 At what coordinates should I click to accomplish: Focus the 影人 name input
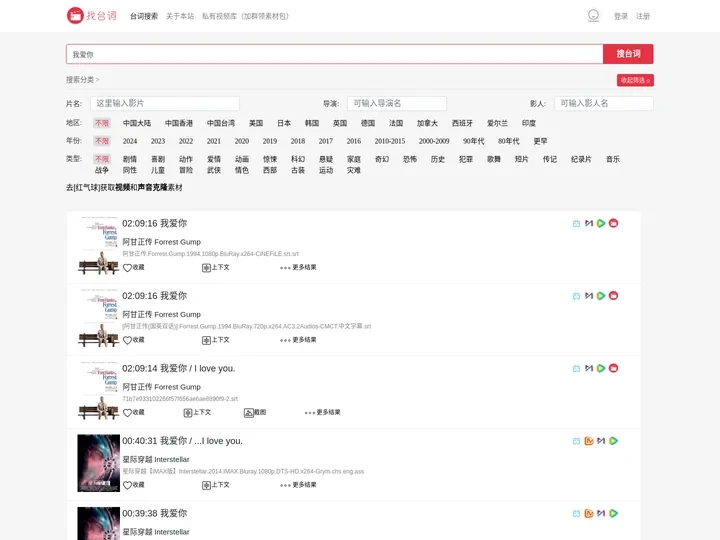tap(604, 103)
